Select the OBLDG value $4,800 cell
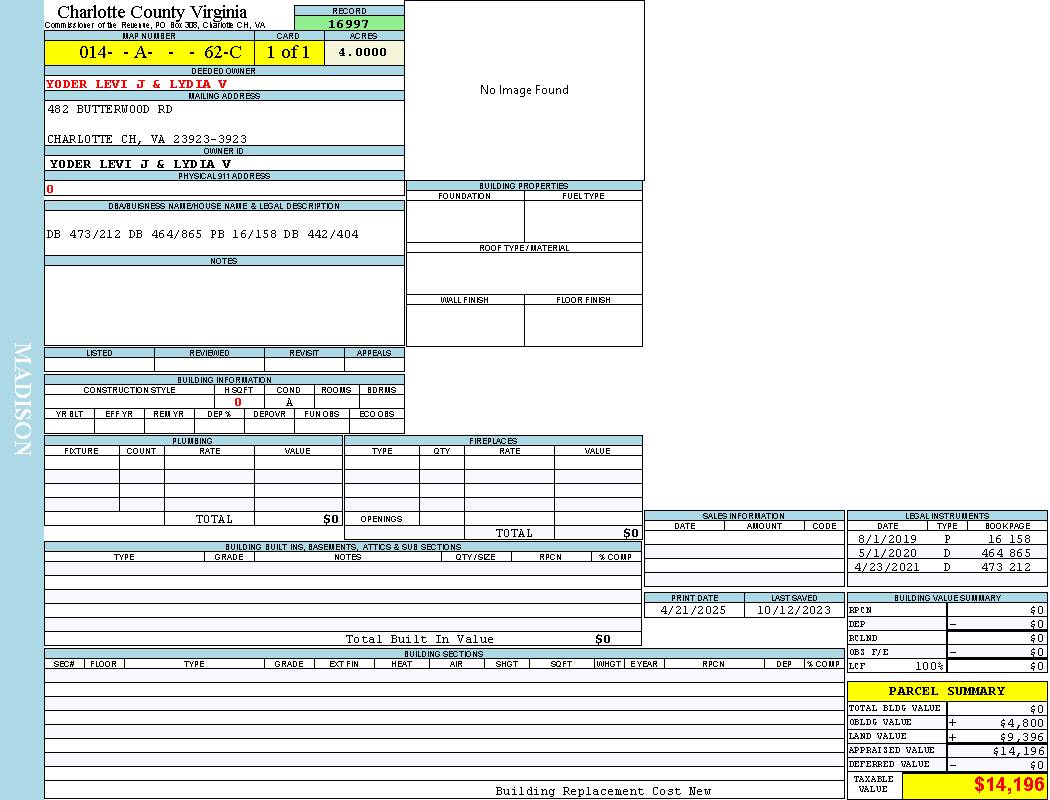The height and width of the screenshot is (800, 1050). [1001, 722]
